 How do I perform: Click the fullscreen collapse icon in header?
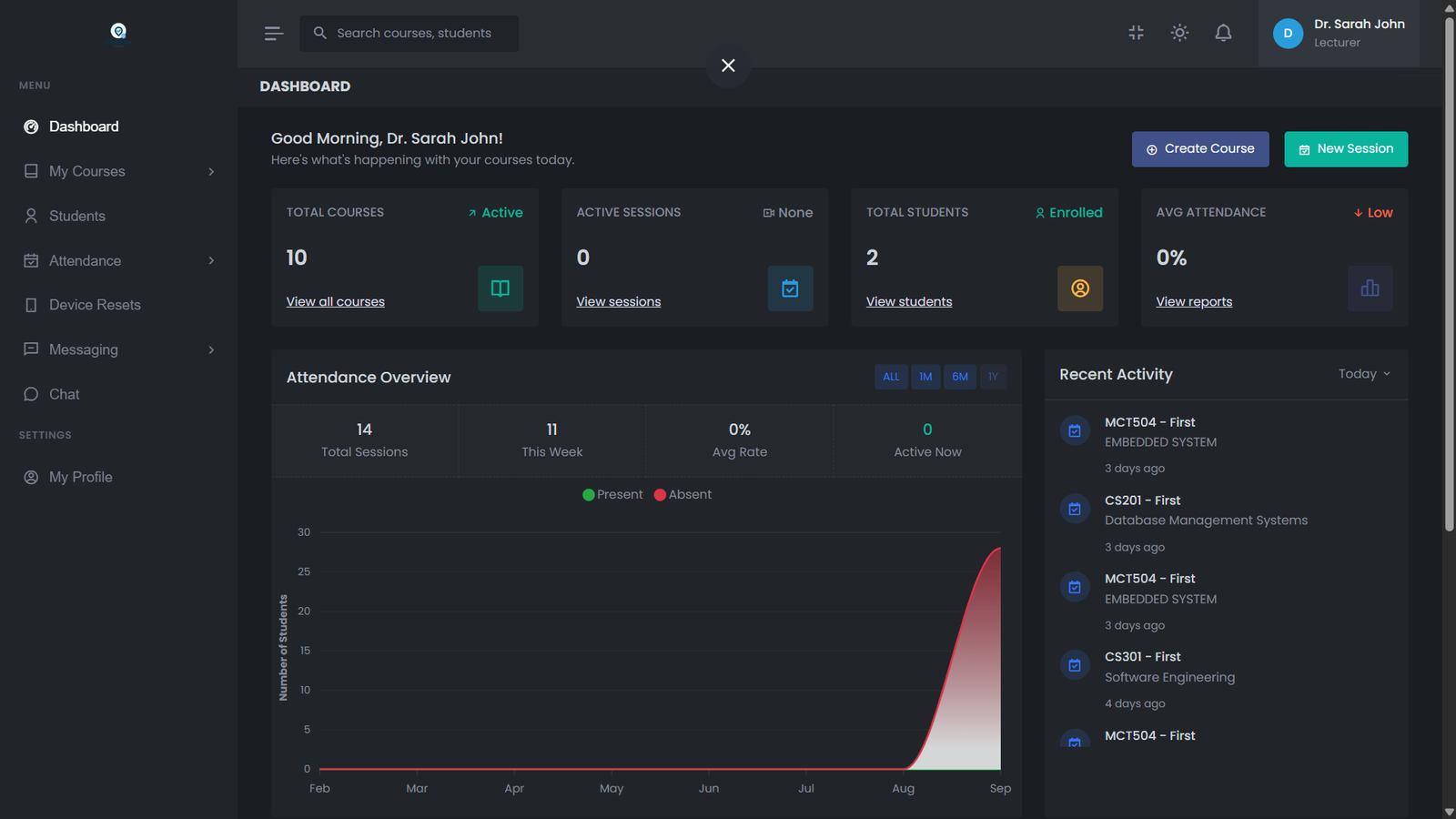tap(1136, 33)
